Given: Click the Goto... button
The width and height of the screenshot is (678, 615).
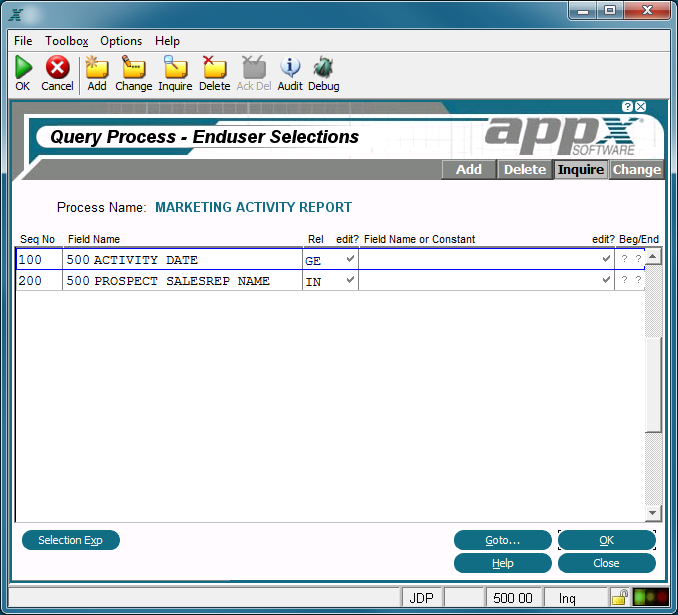Looking at the screenshot, I should 502,540.
